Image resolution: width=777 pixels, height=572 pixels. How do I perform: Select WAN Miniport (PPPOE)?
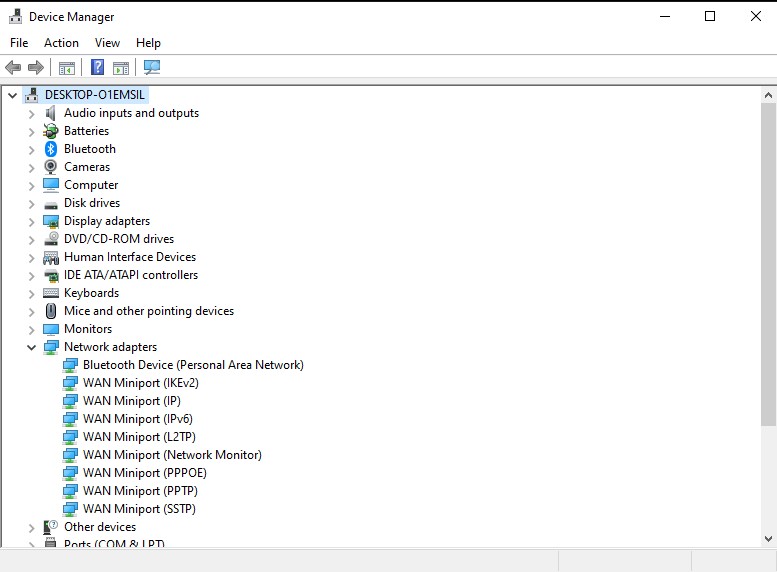(145, 473)
